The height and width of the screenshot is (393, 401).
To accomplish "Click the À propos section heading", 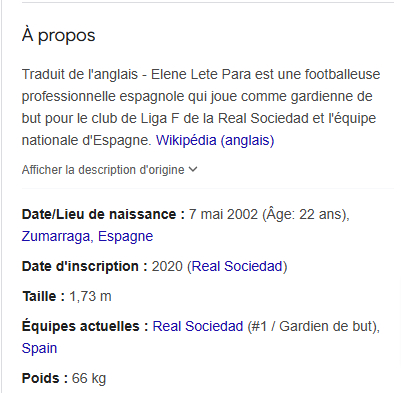I will (x=59, y=35).
